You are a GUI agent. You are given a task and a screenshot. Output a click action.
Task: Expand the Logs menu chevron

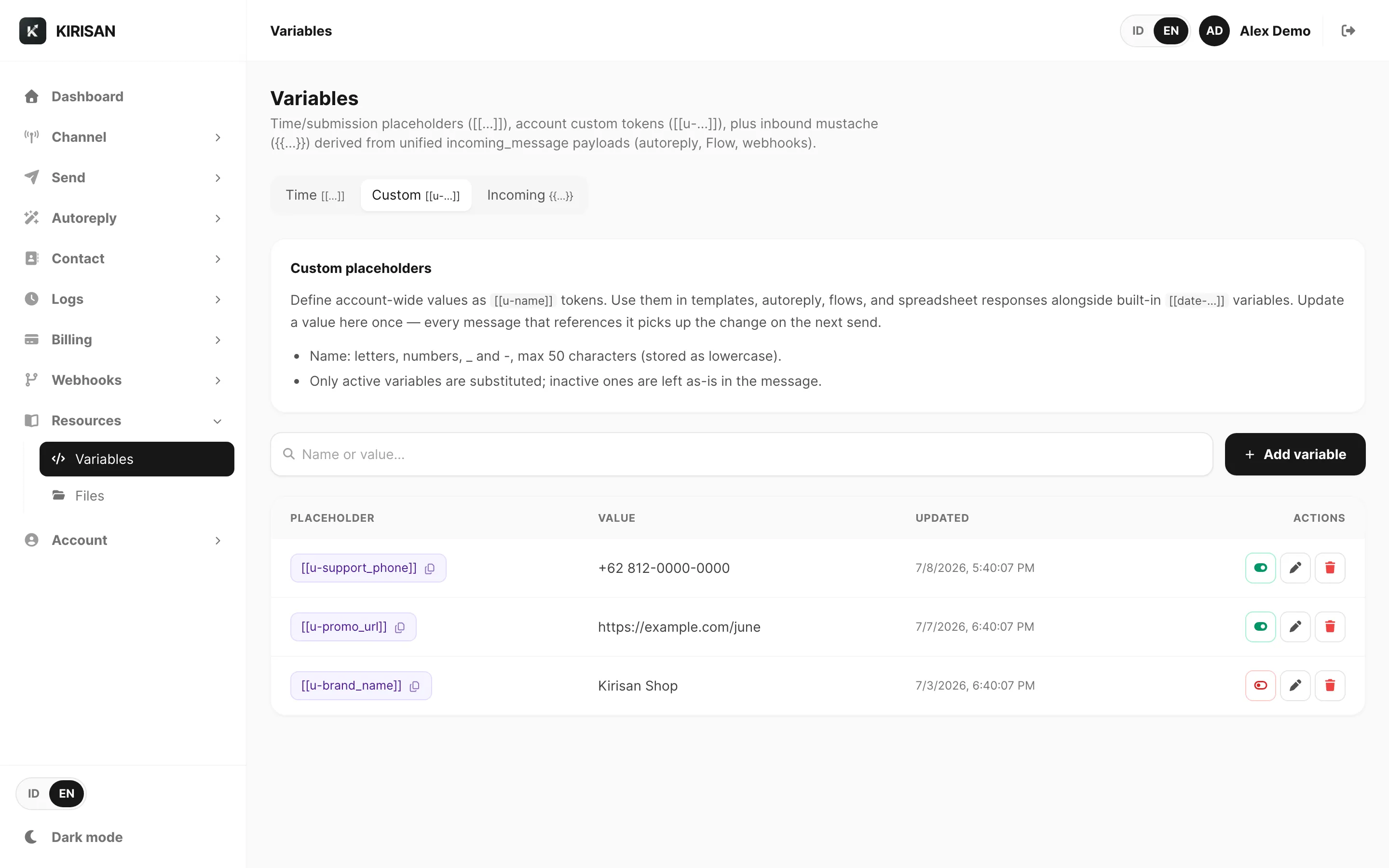pos(218,299)
